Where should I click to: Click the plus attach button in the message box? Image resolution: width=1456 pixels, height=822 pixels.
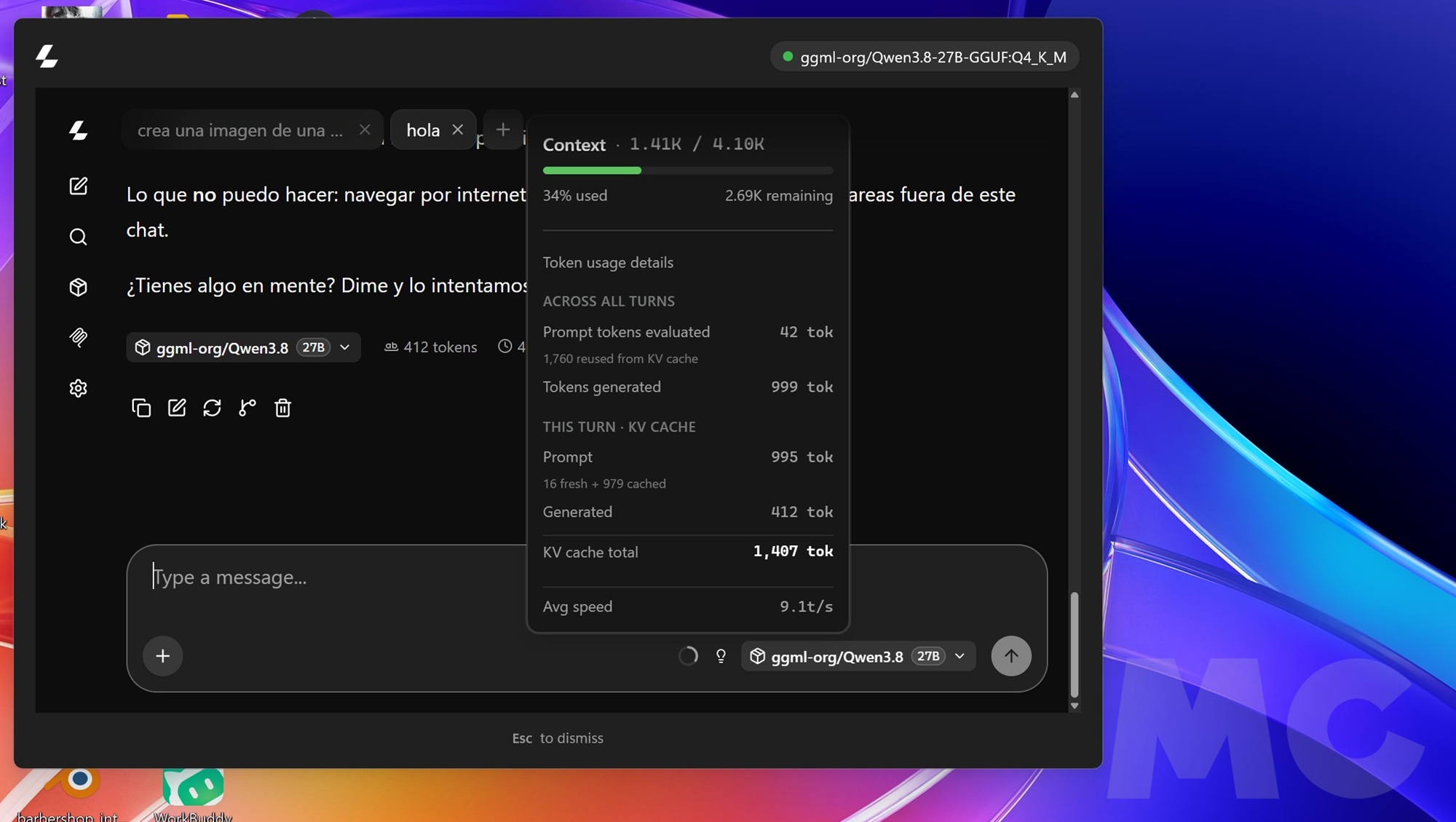pyautogui.click(x=163, y=656)
